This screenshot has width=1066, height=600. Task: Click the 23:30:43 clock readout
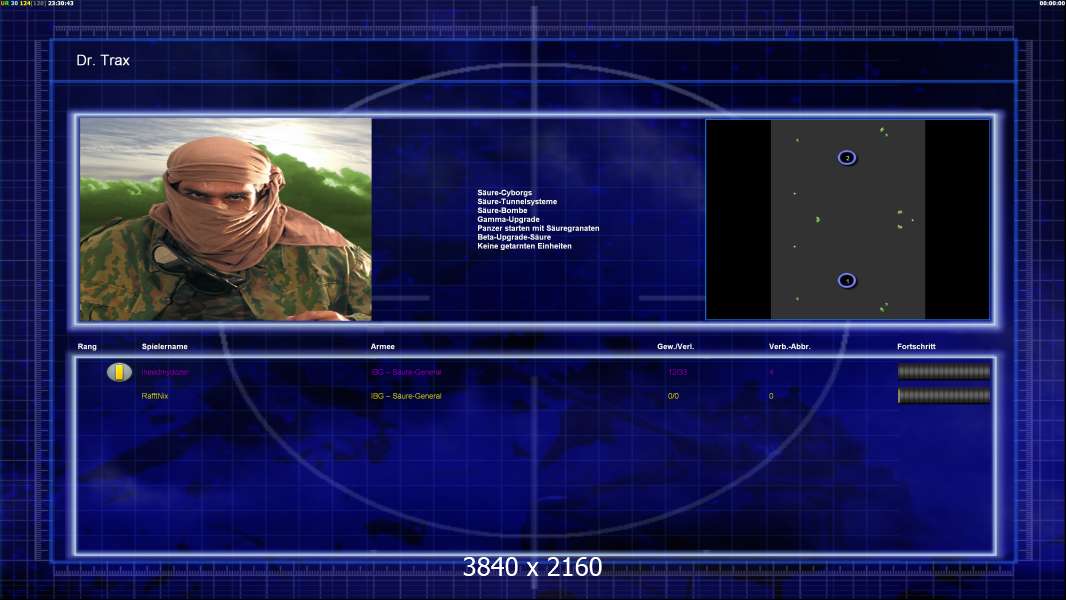point(61,3)
